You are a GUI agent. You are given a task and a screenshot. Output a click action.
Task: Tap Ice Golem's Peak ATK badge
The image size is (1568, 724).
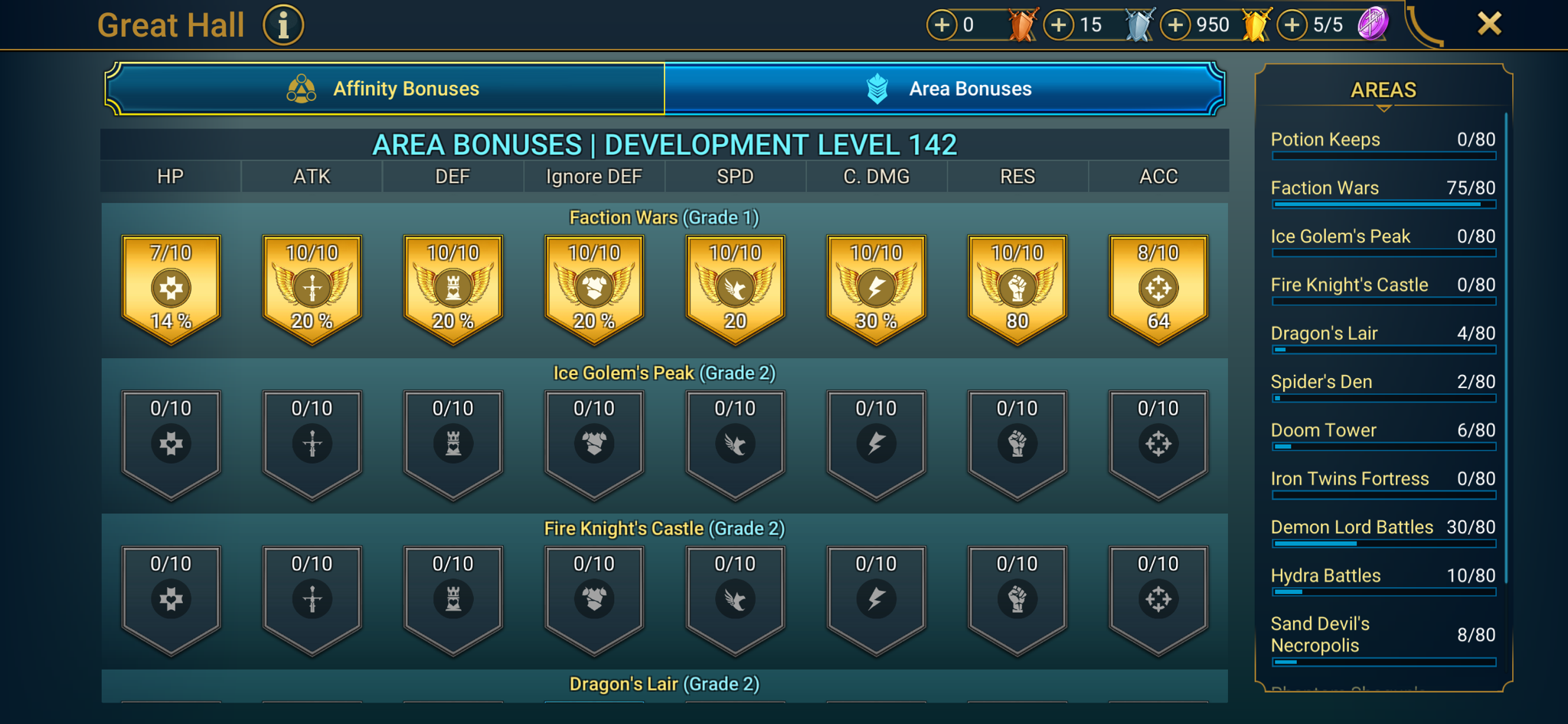click(312, 445)
